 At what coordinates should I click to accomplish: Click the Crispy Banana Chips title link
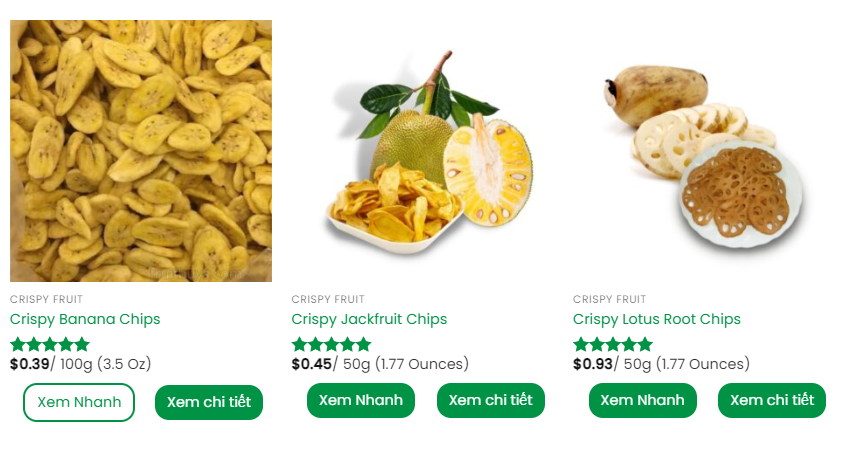click(x=85, y=319)
